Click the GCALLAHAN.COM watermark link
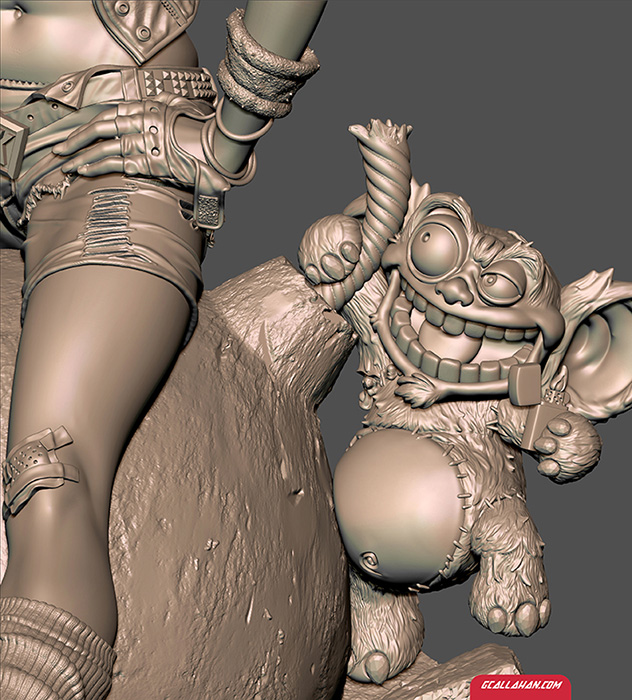 [x=521, y=685]
